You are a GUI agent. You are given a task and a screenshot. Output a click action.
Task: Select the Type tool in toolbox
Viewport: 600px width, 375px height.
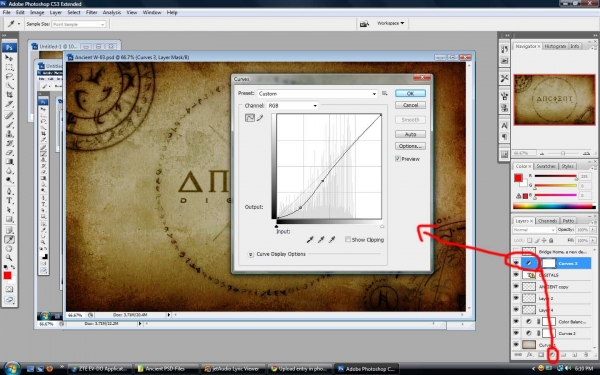(x=9, y=200)
